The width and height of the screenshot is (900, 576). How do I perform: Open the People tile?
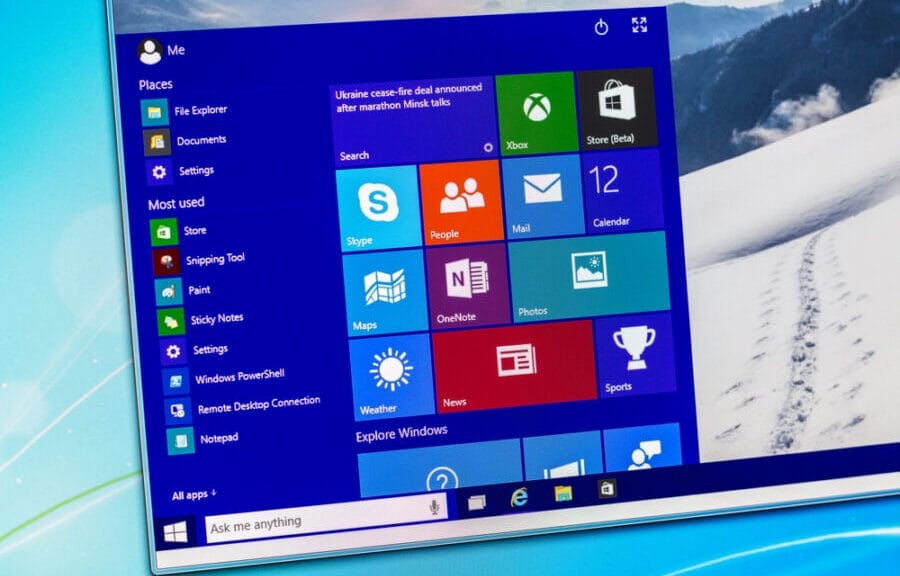pyautogui.click(x=461, y=202)
